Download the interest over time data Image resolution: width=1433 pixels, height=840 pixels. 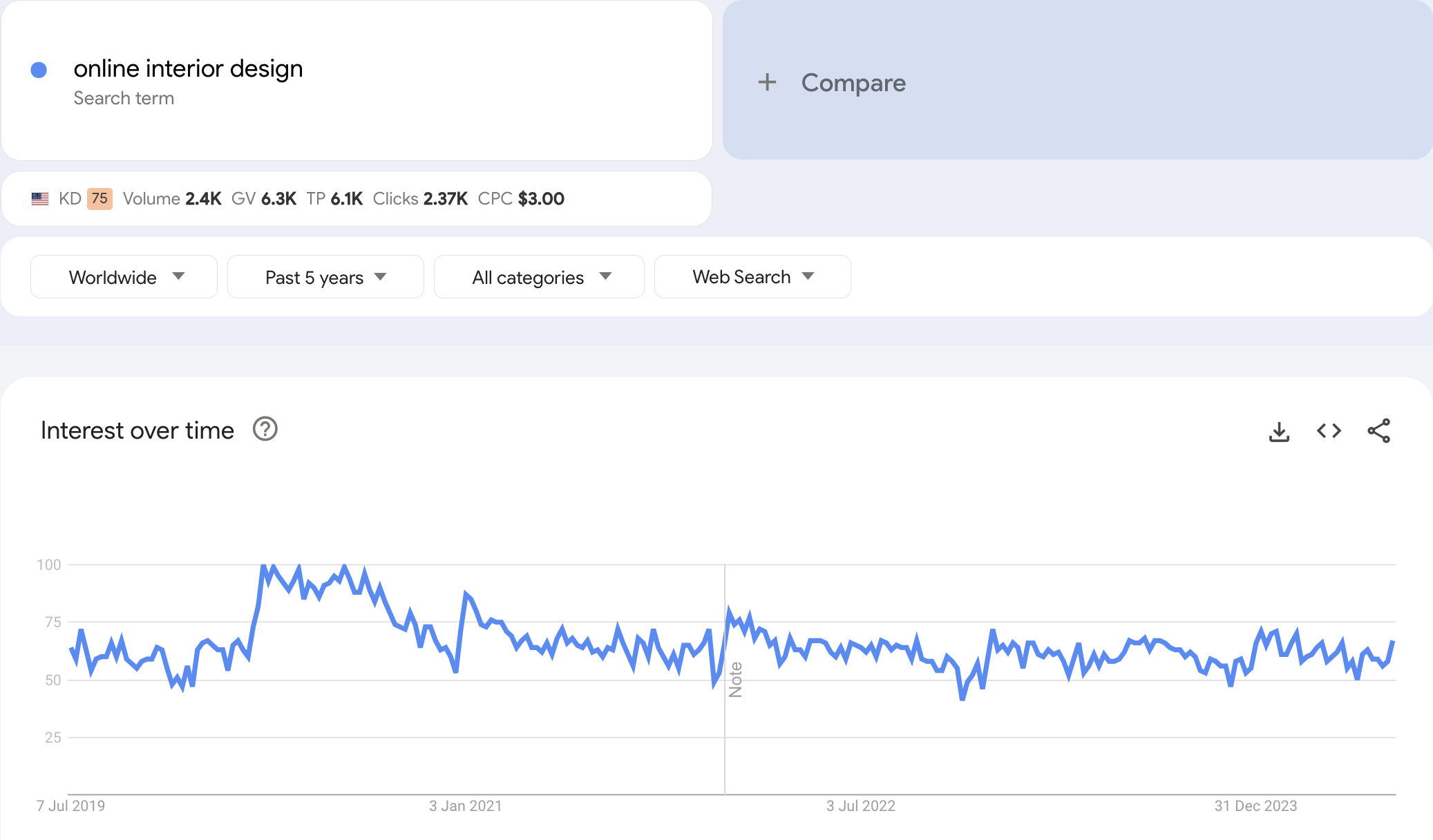[x=1279, y=432]
